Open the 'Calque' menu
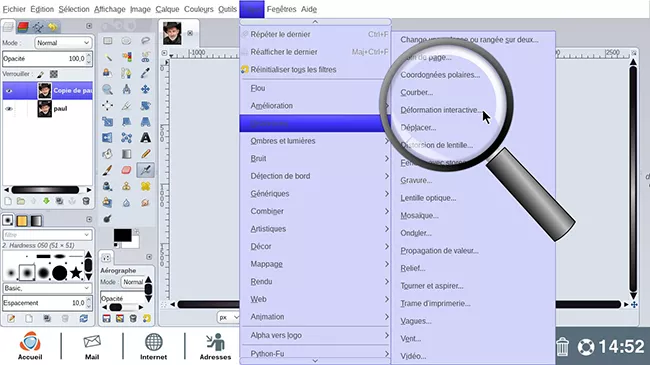This screenshot has width=650, height=365. pos(167,9)
